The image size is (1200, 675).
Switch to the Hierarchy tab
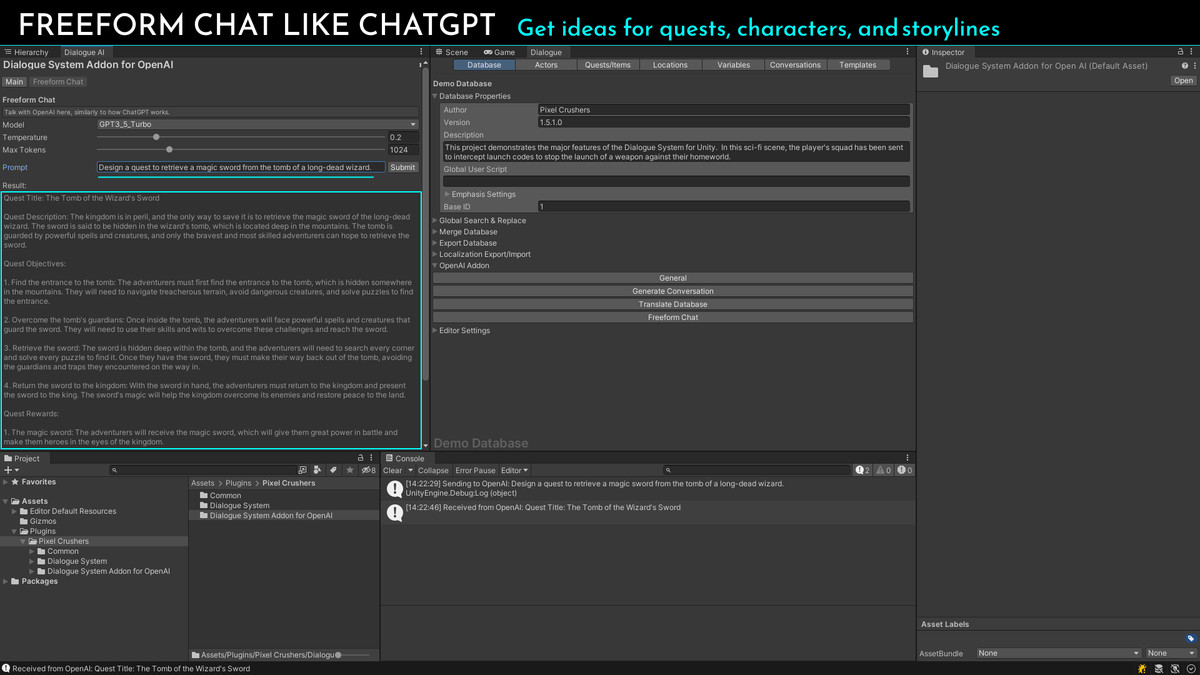click(27, 52)
